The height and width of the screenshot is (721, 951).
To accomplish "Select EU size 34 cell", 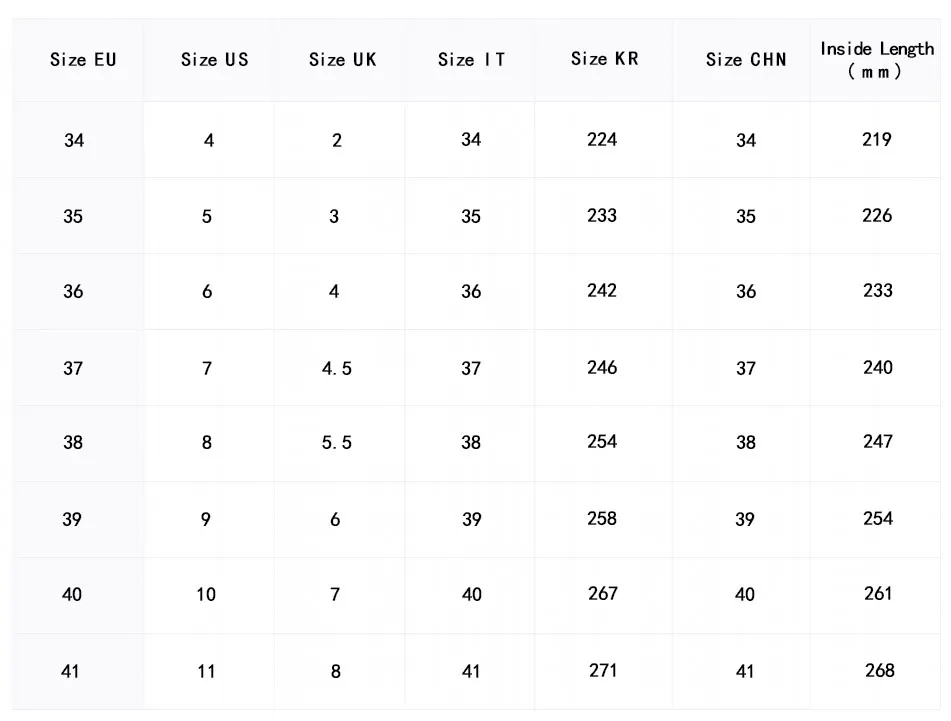I will (74, 141).
